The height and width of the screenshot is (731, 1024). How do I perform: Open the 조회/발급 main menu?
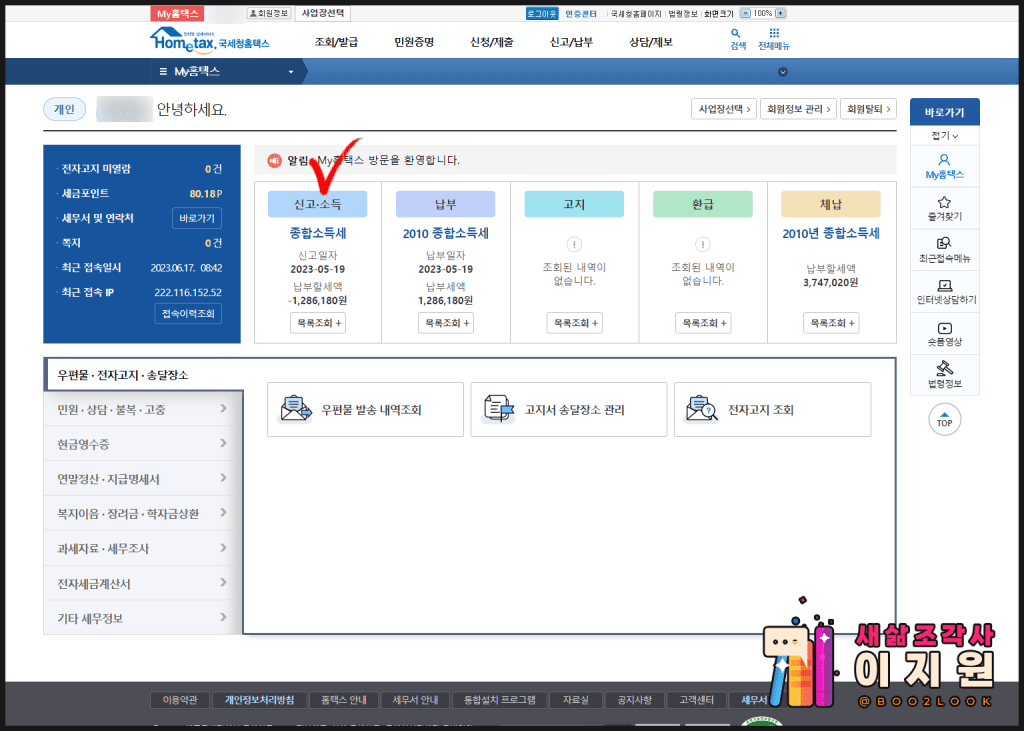coord(336,42)
